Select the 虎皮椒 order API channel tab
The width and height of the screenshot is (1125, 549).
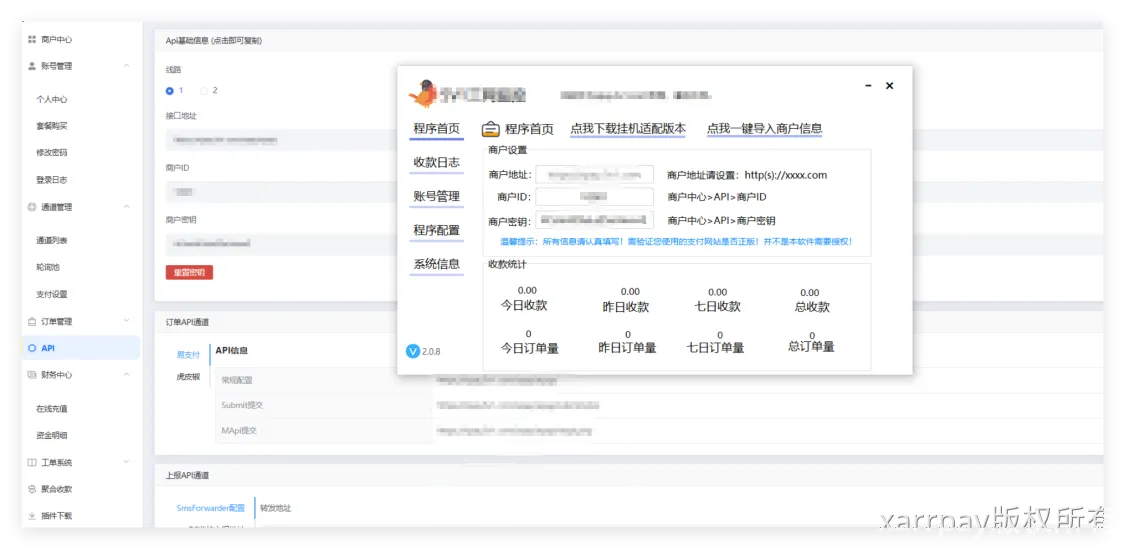pos(188,377)
